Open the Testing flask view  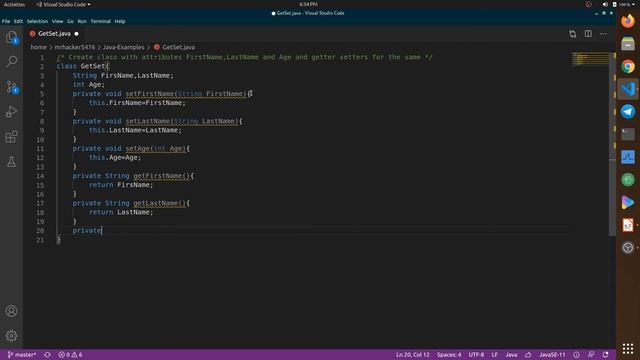tap(11, 162)
